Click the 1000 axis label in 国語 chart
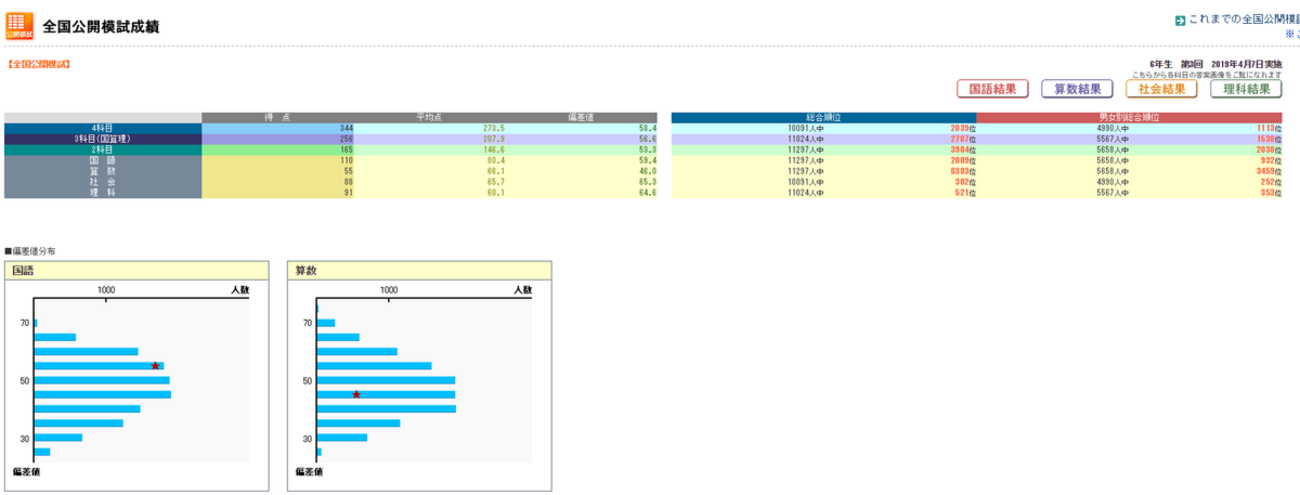The height and width of the screenshot is (495, 1300). coord(108,289)
